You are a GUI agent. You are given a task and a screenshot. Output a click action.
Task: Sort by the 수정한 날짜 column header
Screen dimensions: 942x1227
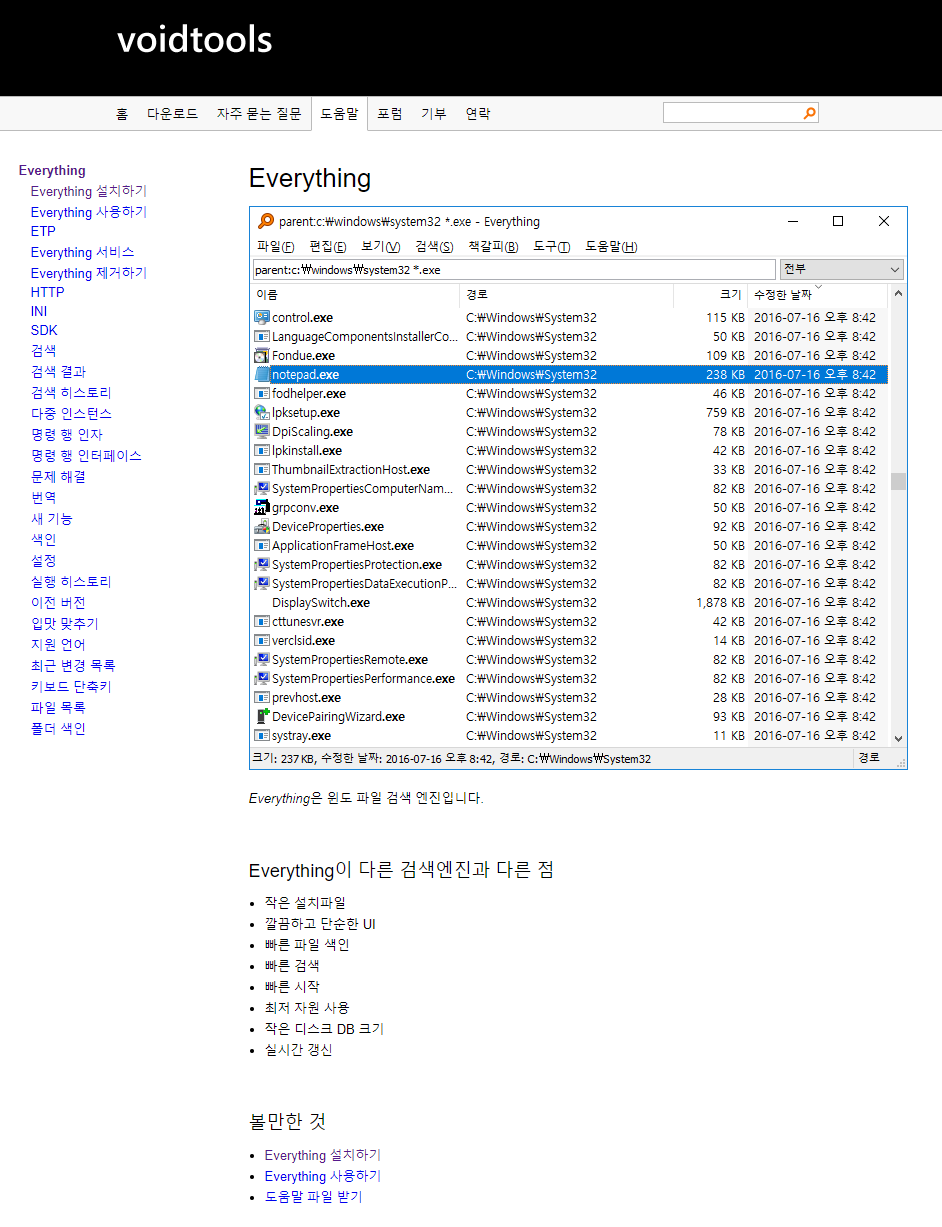pos(817,294)
